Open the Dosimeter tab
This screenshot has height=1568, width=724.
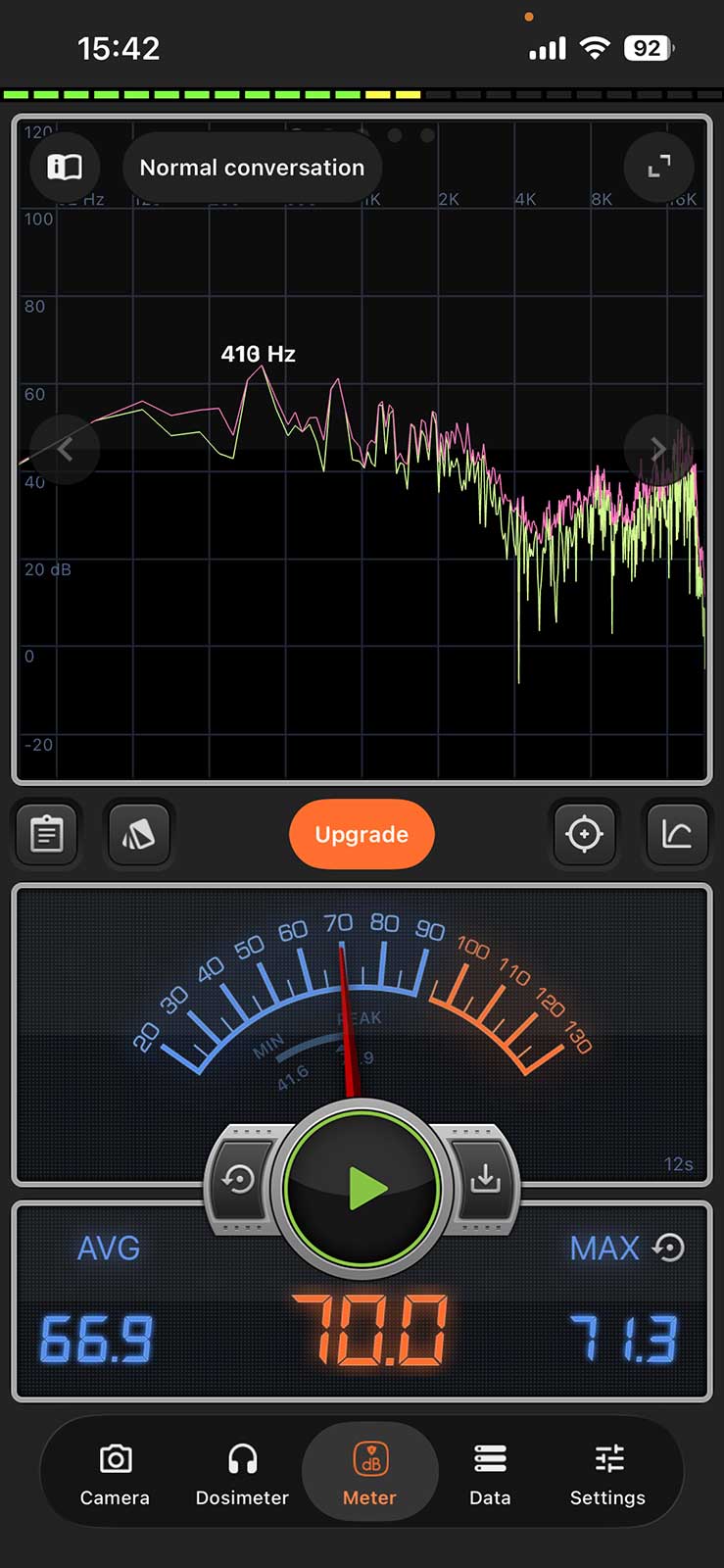coord(242,1474)
